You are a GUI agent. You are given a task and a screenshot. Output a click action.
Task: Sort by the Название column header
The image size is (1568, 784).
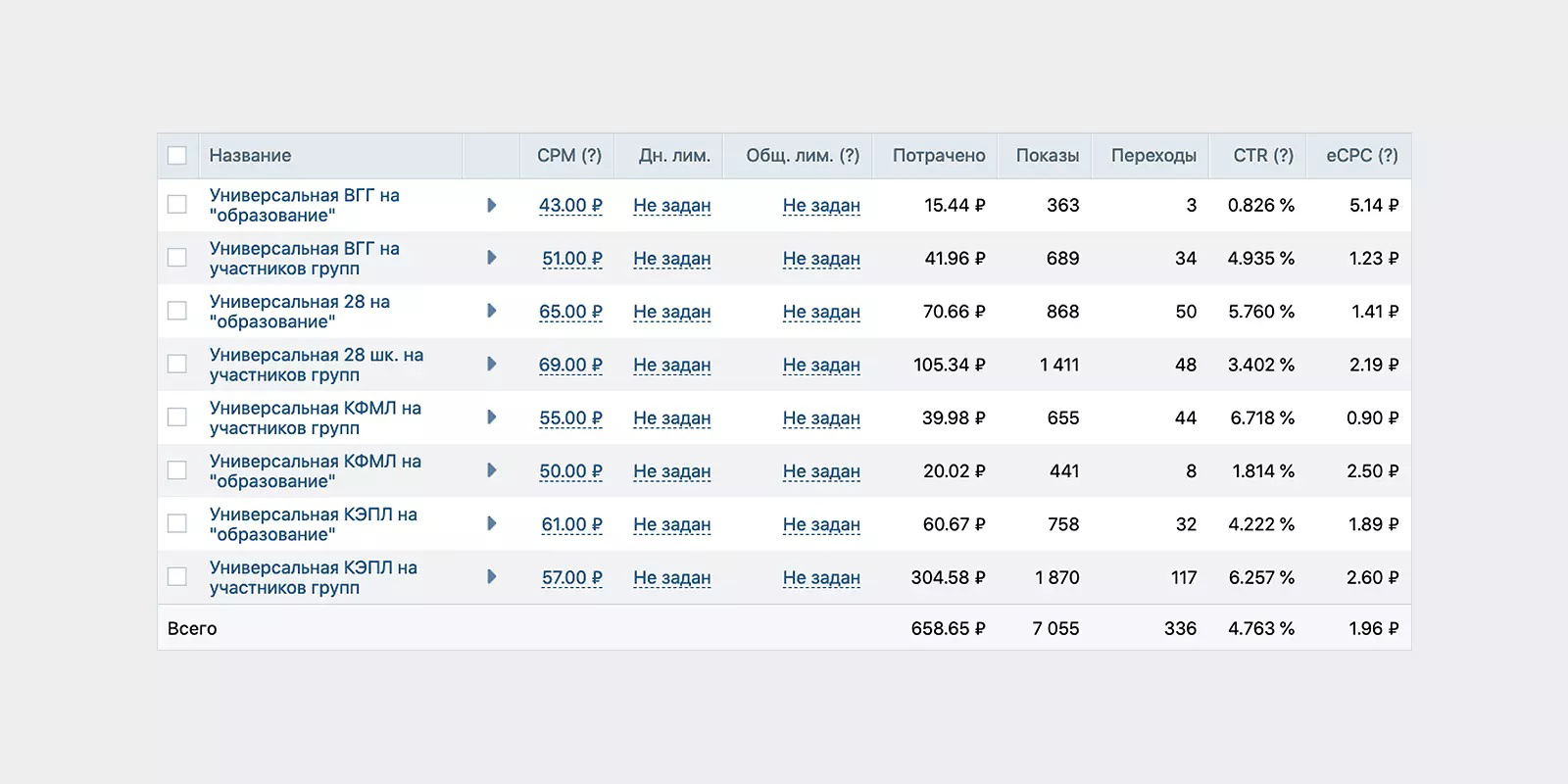[x=250, y=155]
